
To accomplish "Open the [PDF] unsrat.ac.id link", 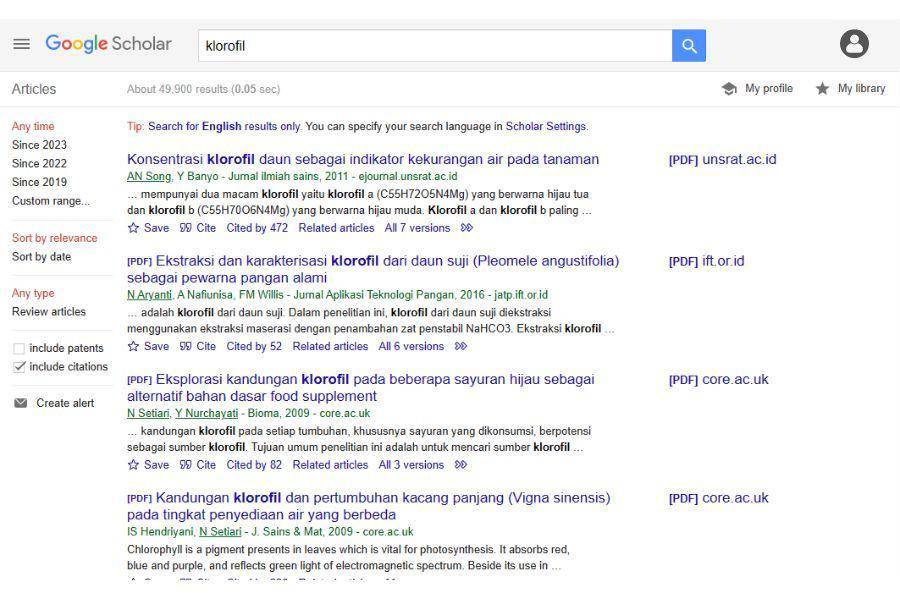I will [722, 159].
